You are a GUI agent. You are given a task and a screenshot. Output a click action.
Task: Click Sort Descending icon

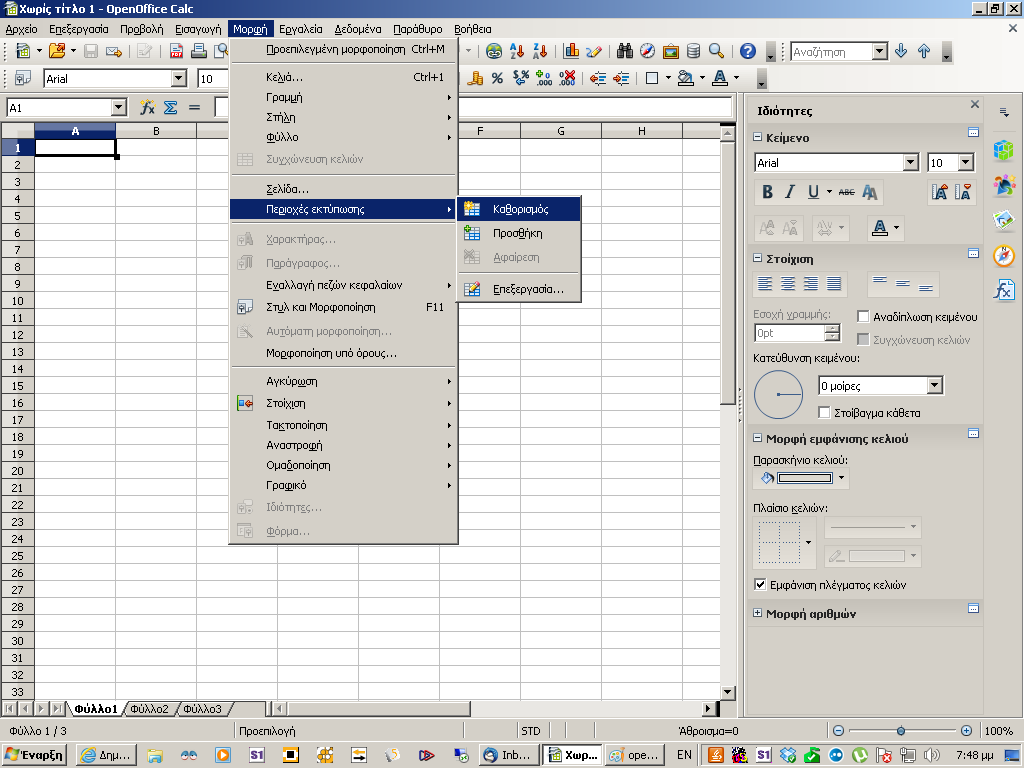(x=540, y=51)
